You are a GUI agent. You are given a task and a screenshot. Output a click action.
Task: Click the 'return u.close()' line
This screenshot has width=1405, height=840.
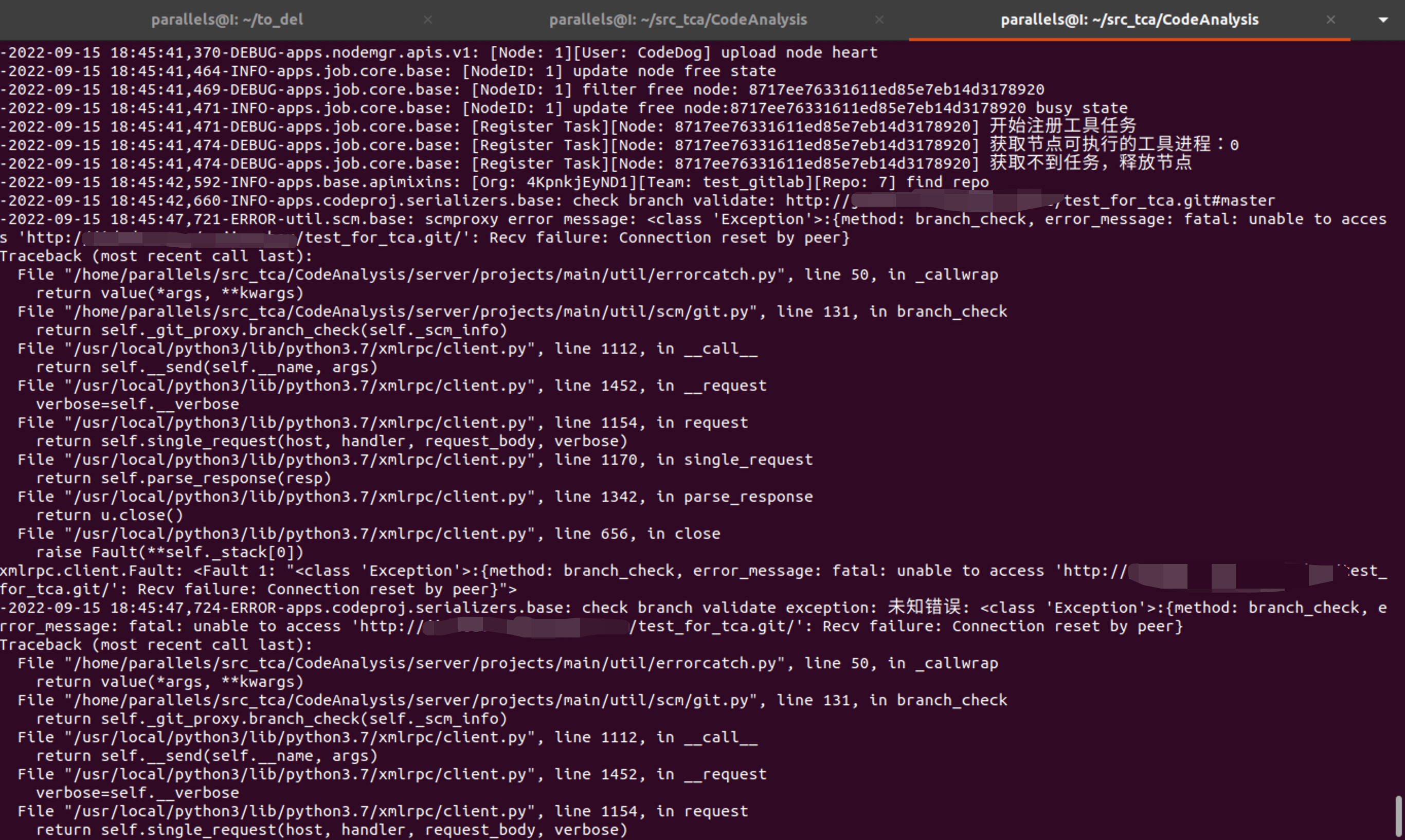pos(109,515)
